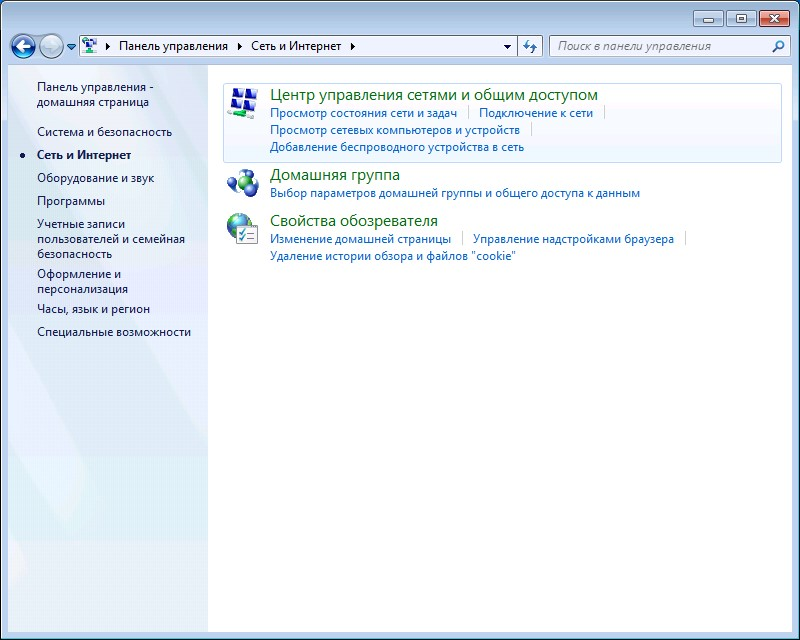Click the refresh icon beside address bar
This screenshot has height=640, width=800.
(531, 46)
